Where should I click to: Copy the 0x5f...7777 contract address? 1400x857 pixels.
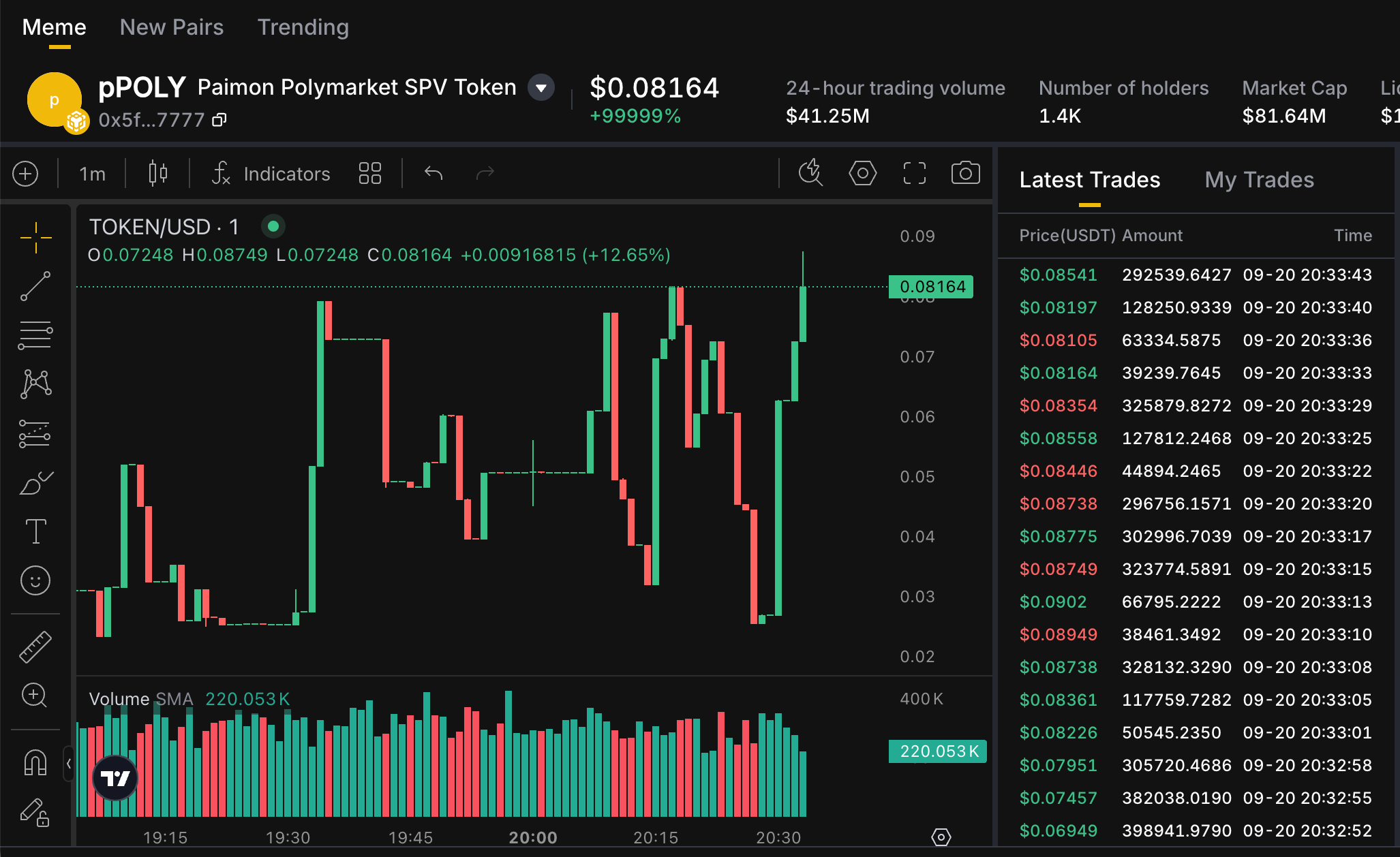219,120
